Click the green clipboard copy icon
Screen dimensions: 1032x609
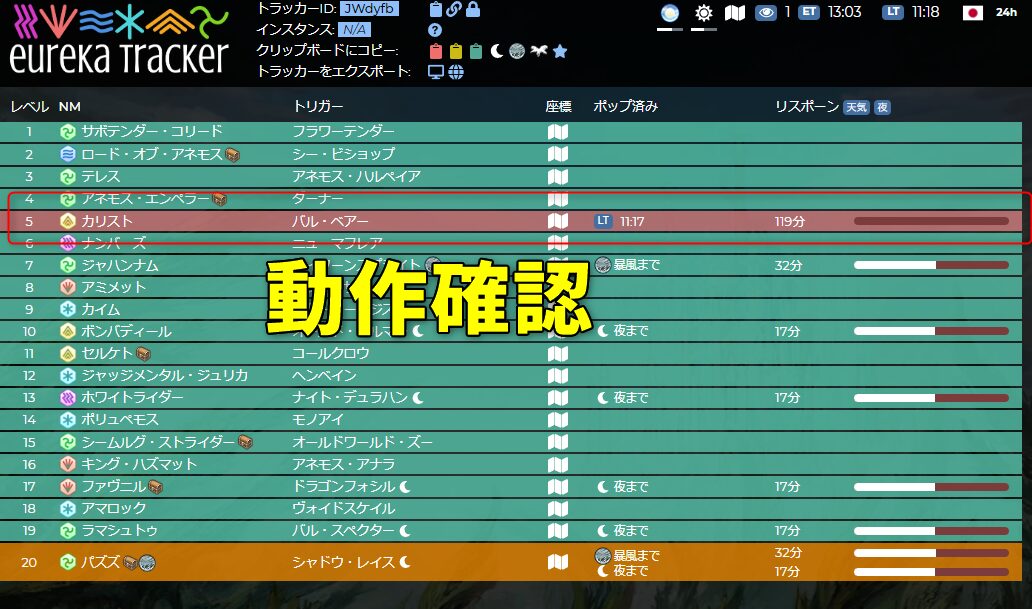(x=476, y=51)
